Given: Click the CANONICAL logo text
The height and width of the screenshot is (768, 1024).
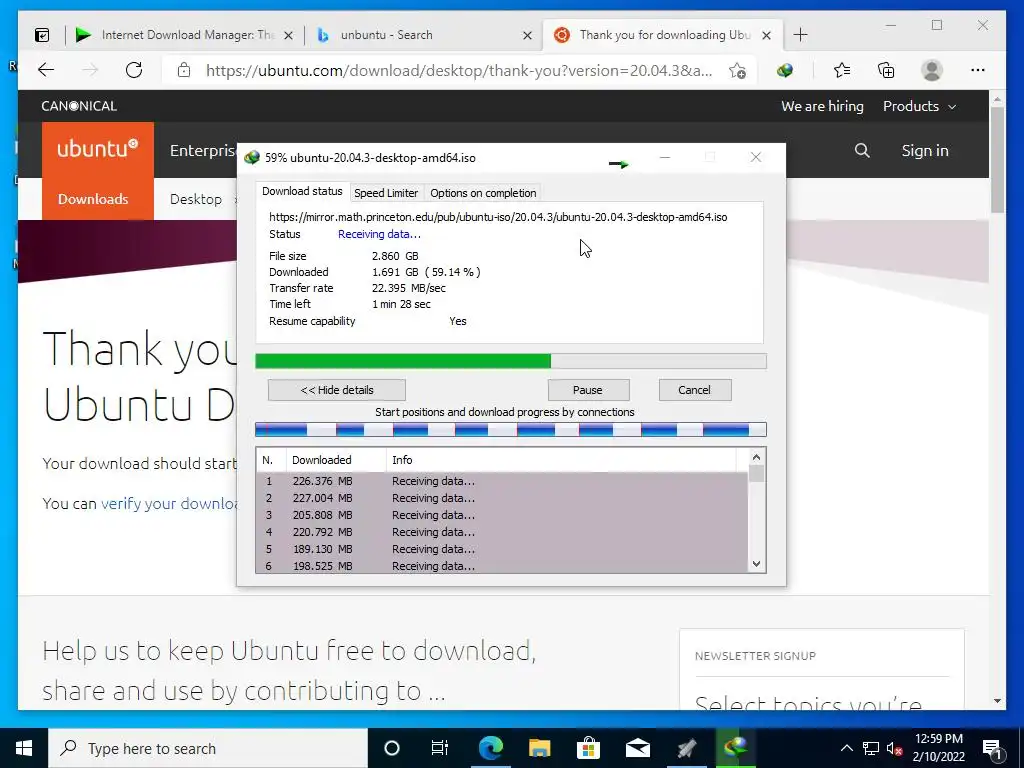Looking at the screenshot, I should tap(79, 106).
